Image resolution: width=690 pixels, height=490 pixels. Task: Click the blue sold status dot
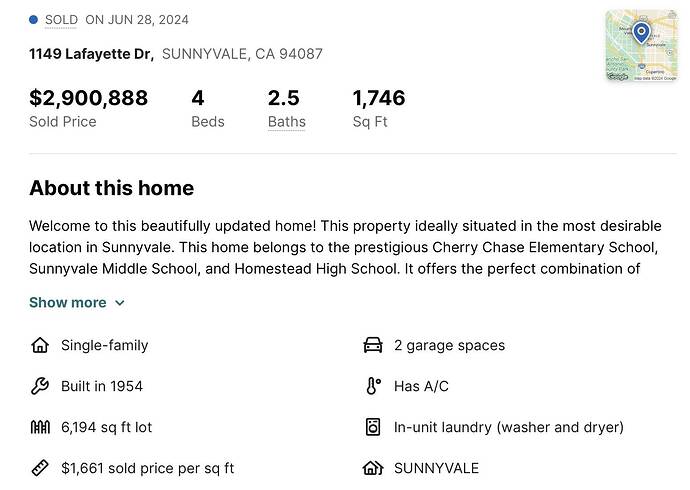(x=33, y=20)
